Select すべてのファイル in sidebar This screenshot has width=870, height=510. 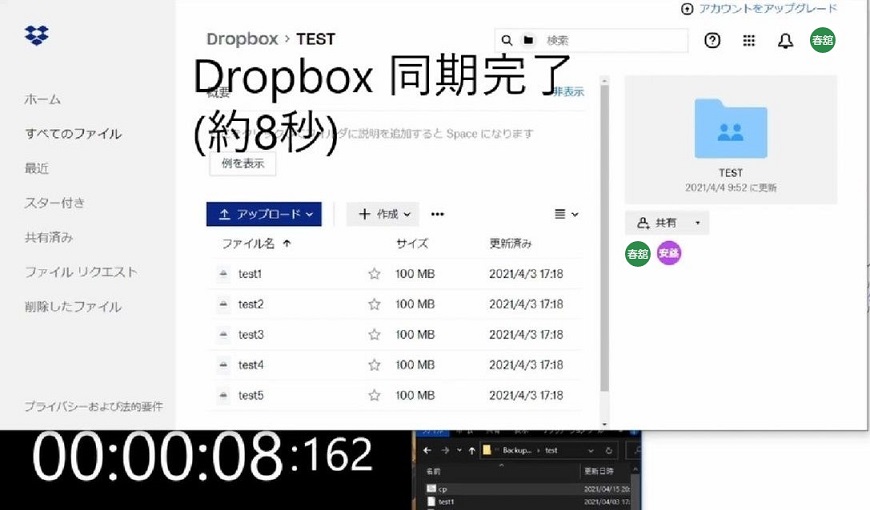73,134
